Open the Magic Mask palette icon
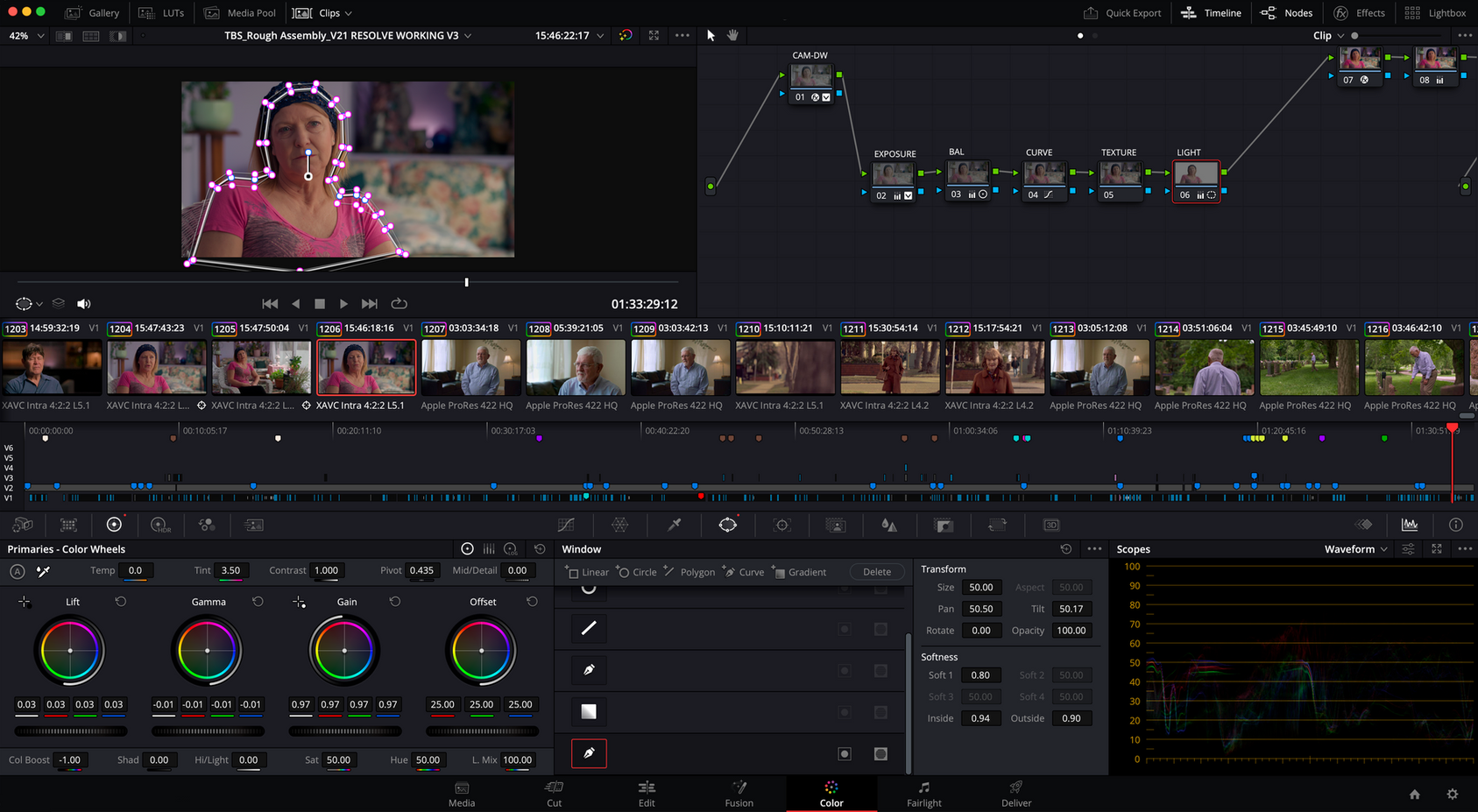Screen dimensions: 1478x812 [x=836, y=525]
